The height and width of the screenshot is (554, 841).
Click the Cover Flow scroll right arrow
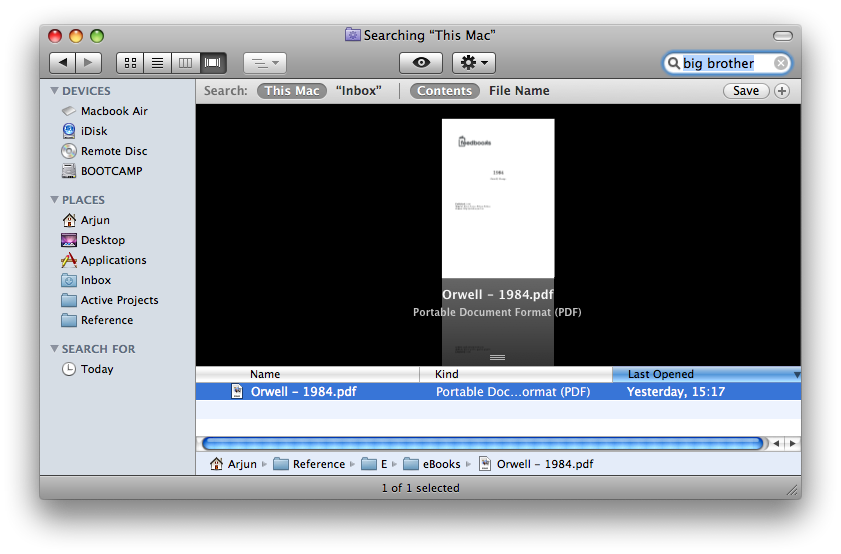tap(792, 444)
